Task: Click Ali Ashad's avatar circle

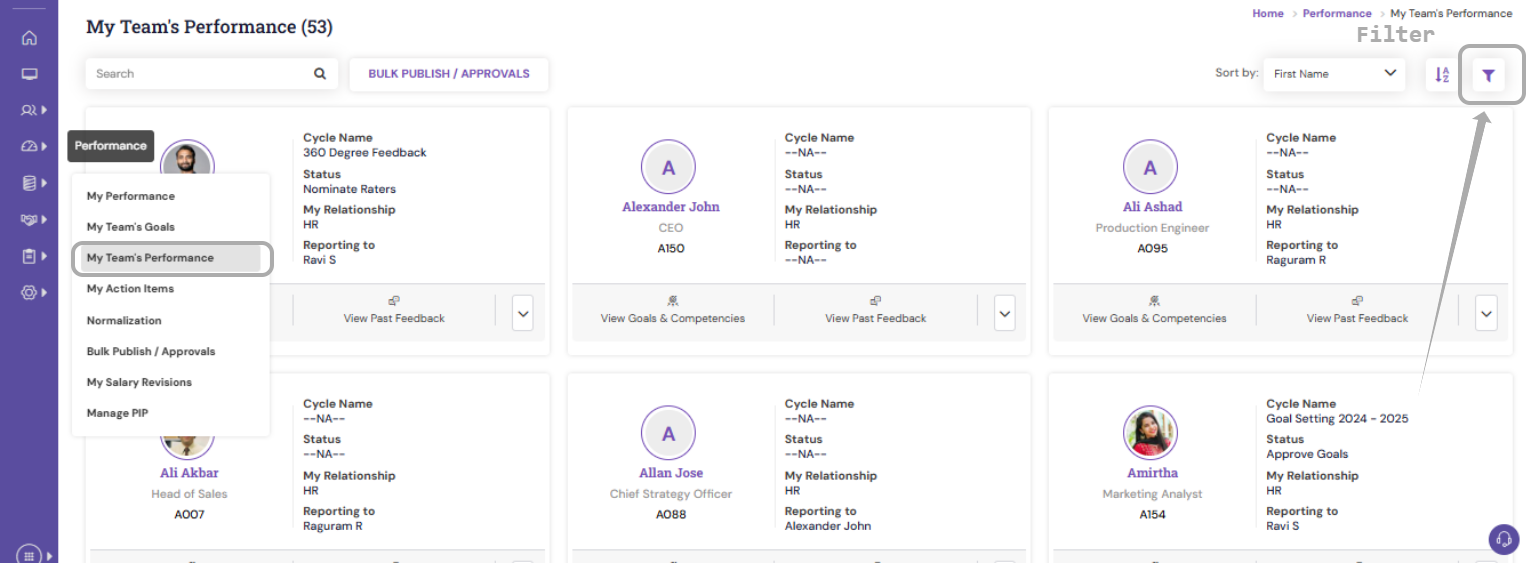Action: [x=1150, y=167]
